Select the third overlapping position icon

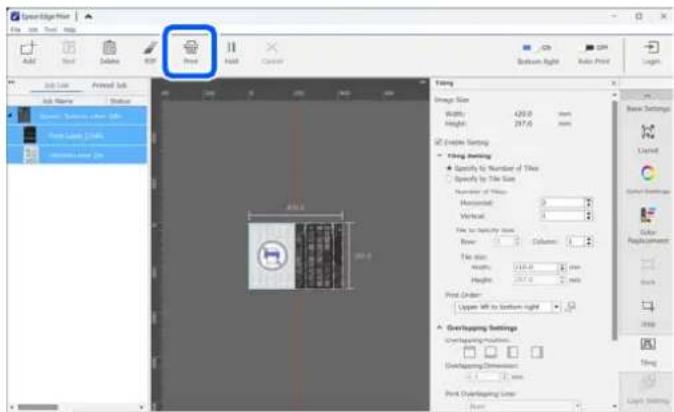click(x=512, y=352)
